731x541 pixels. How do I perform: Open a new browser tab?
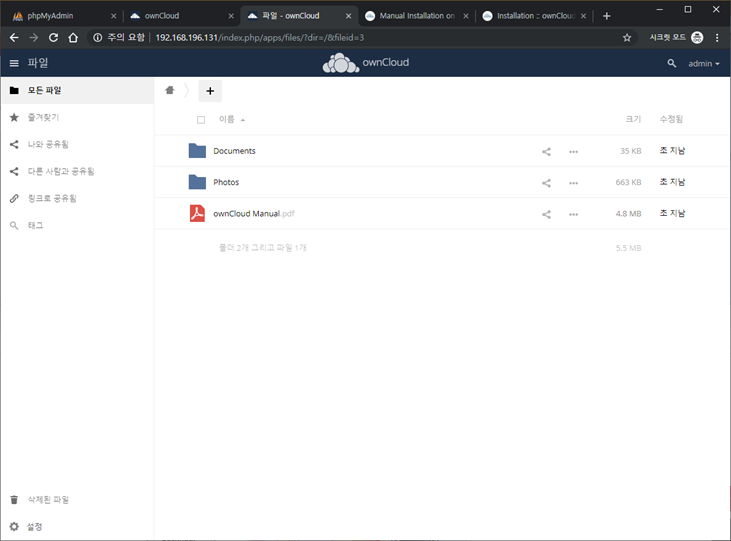(607, 16)
